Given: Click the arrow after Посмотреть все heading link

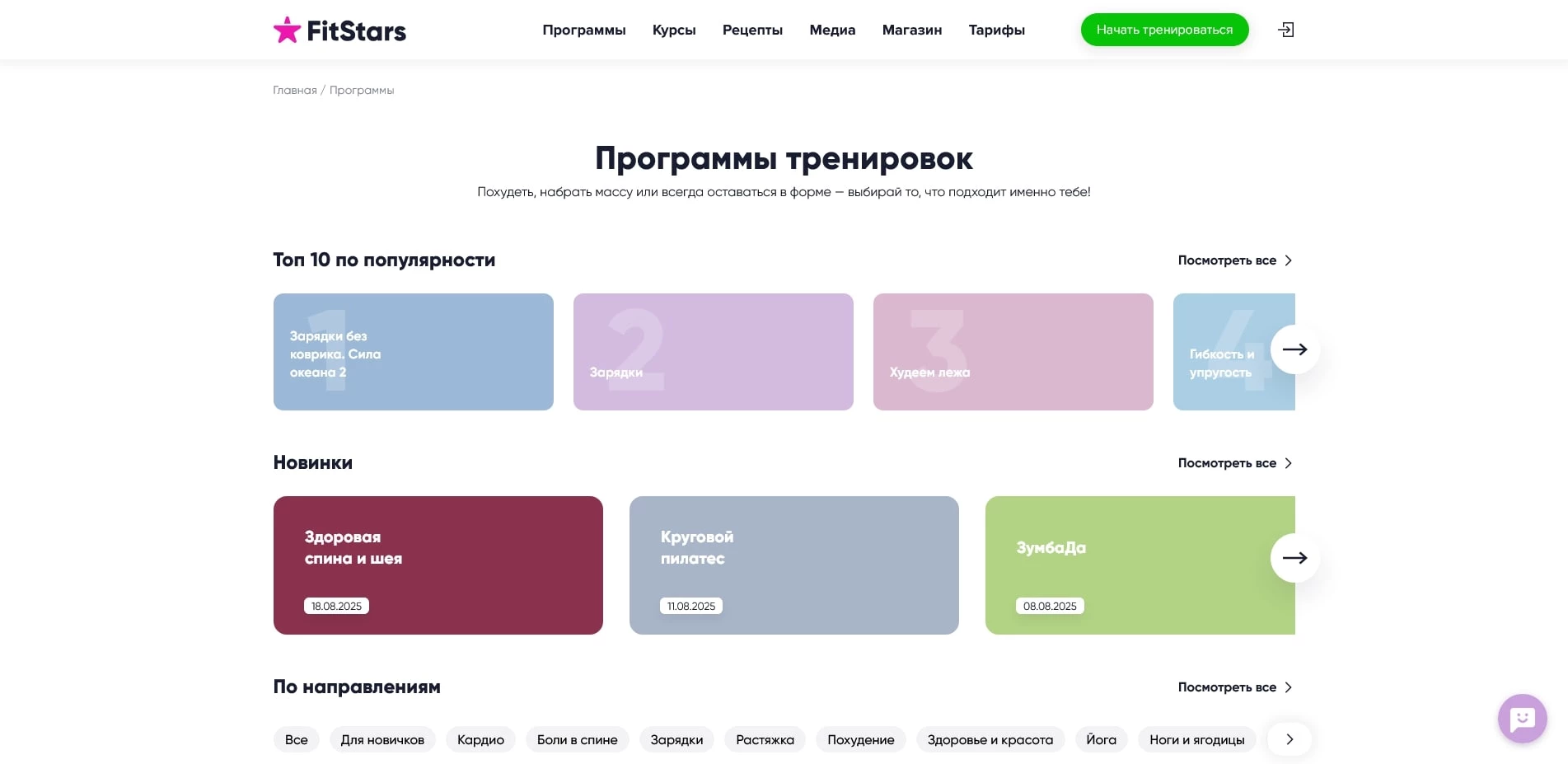Looking at the screenshot, I should (x=1287, y=687).
